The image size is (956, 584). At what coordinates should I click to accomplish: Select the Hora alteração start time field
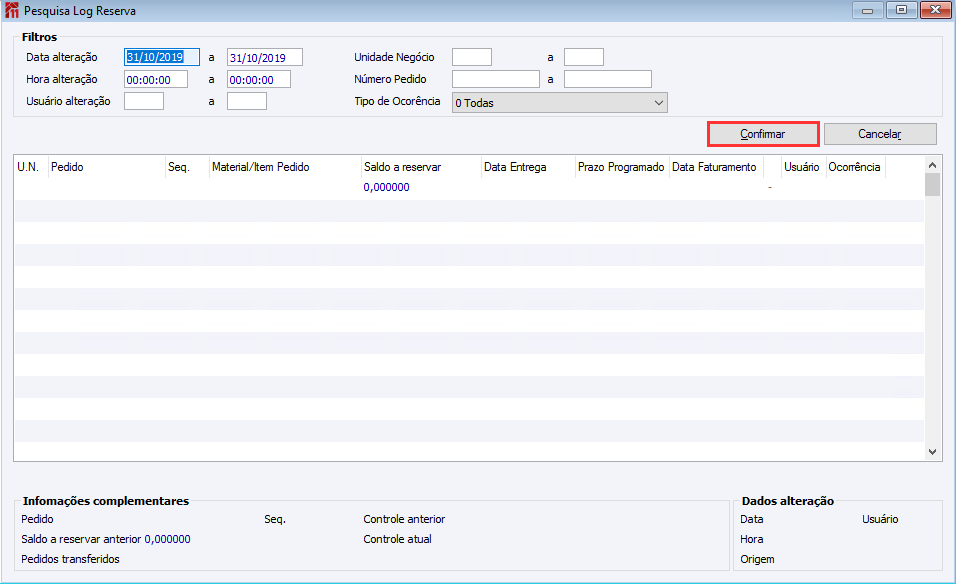156,79
